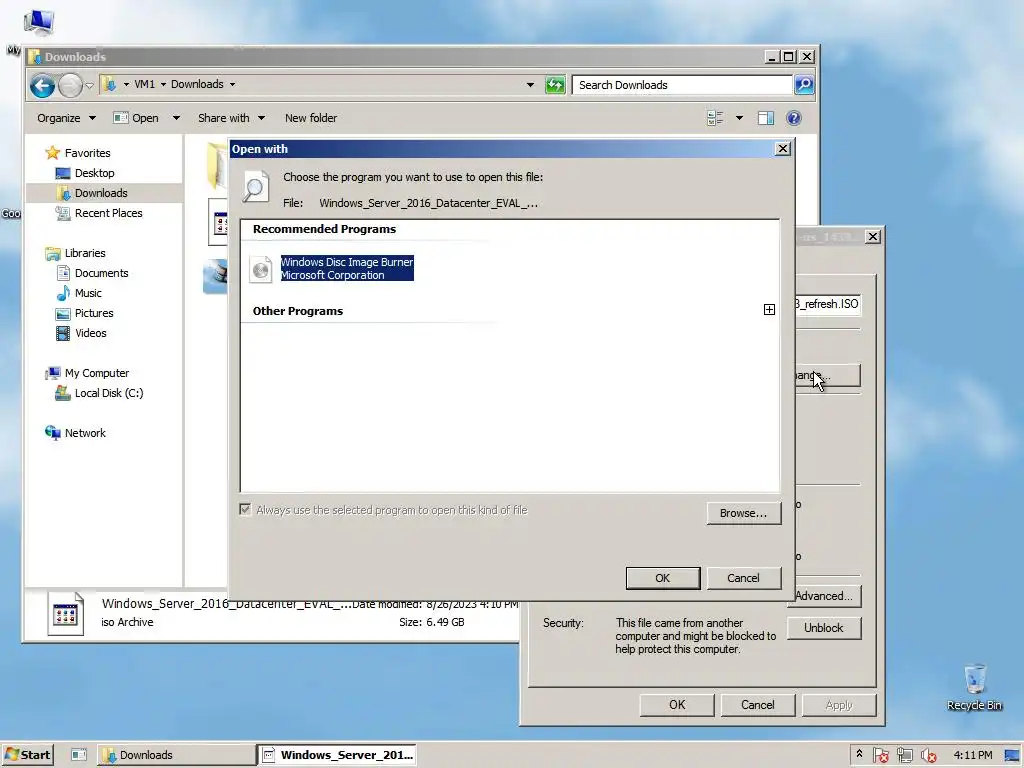Click the 4:11 PM clock
This screenshot has width=1024, height=768.
tap(972, 755)
